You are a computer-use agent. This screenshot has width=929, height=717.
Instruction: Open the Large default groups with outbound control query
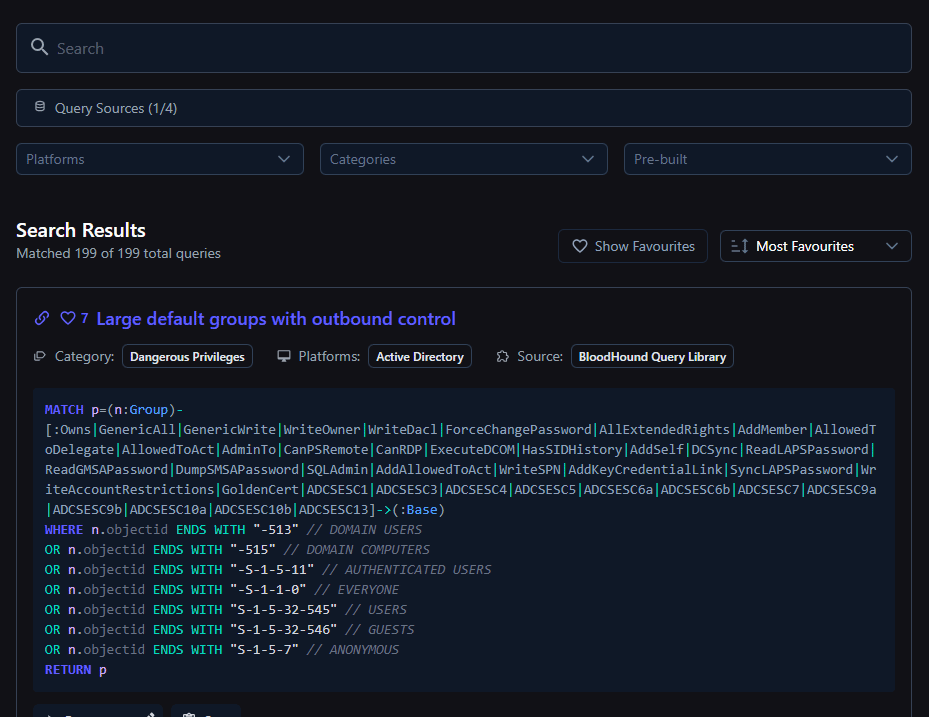click(278, 318)
